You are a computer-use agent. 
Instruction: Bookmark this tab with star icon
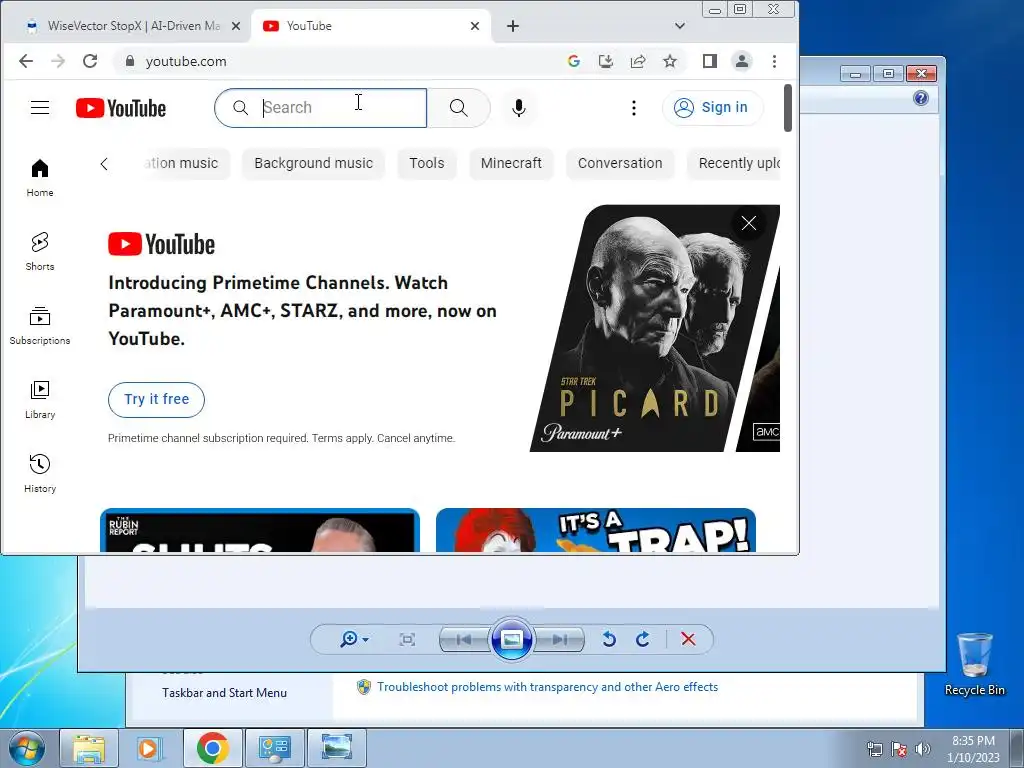670,61
